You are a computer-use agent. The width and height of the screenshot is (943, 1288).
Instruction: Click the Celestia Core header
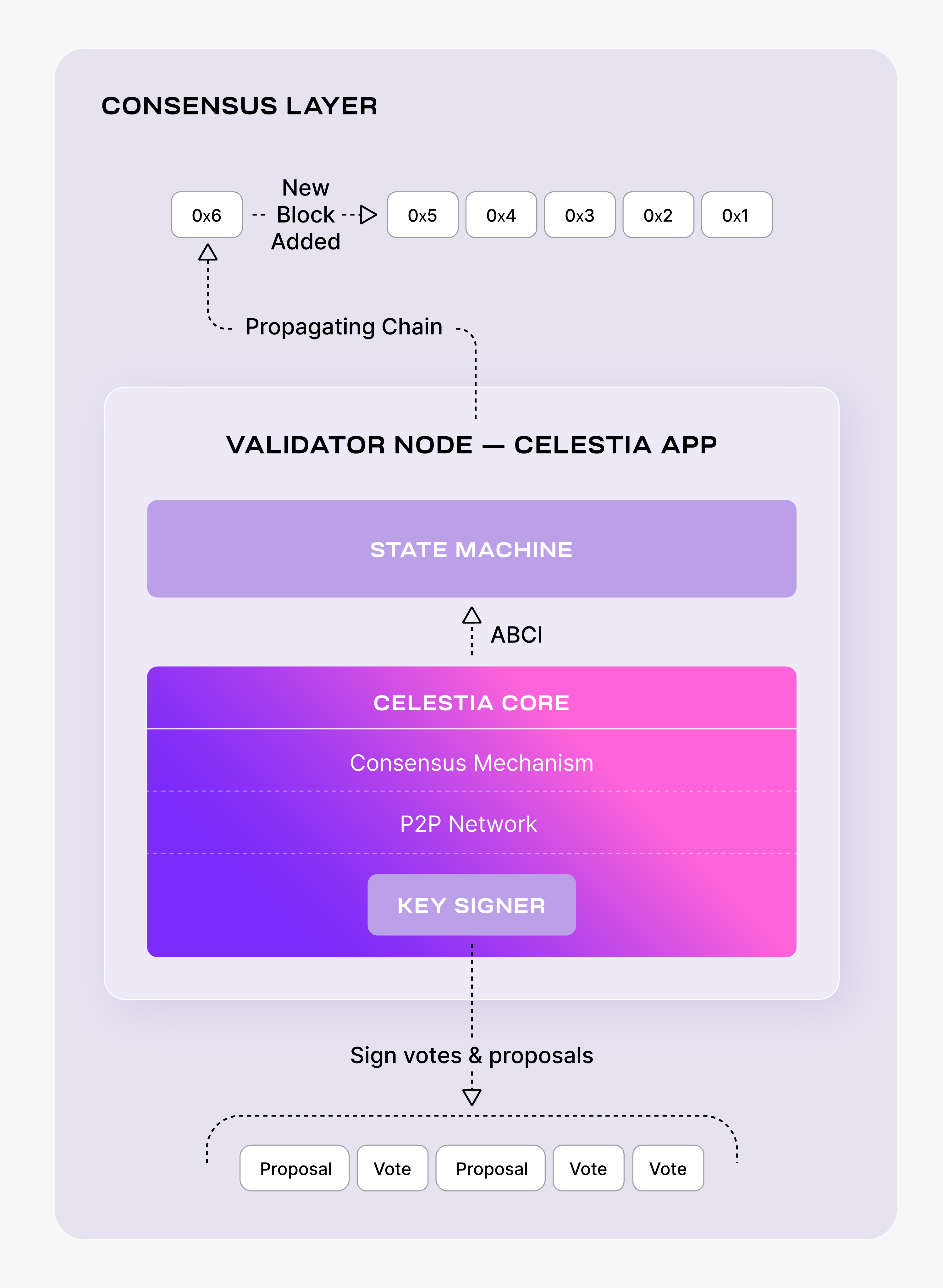[472, 702]
